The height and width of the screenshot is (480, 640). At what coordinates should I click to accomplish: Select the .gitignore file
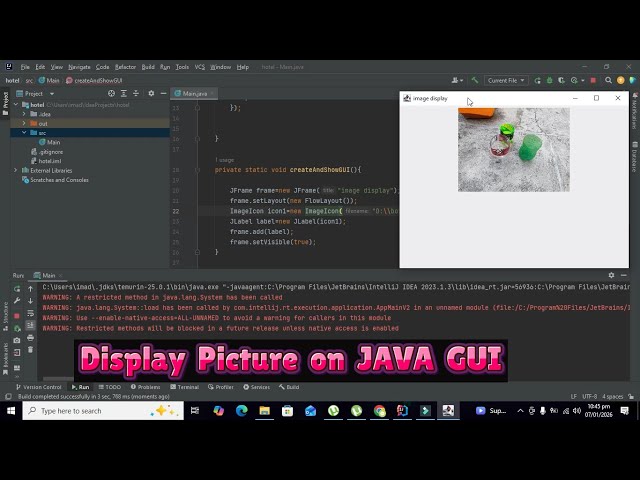(47, 152)
